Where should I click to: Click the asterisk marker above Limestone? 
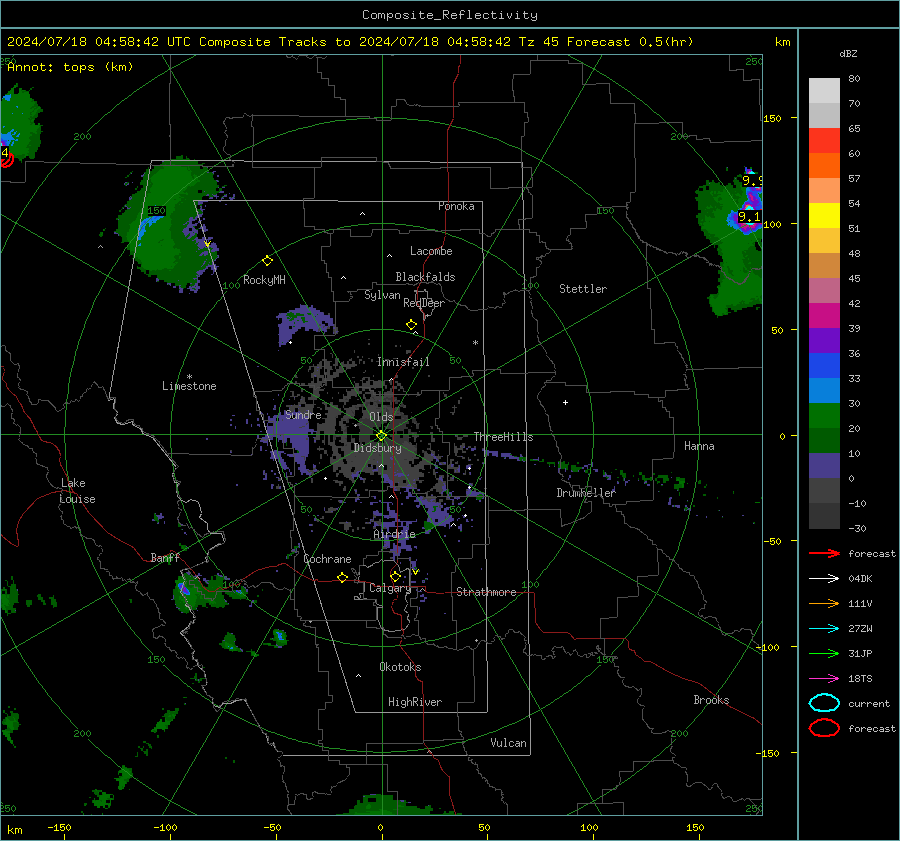(x=189, y=377)
